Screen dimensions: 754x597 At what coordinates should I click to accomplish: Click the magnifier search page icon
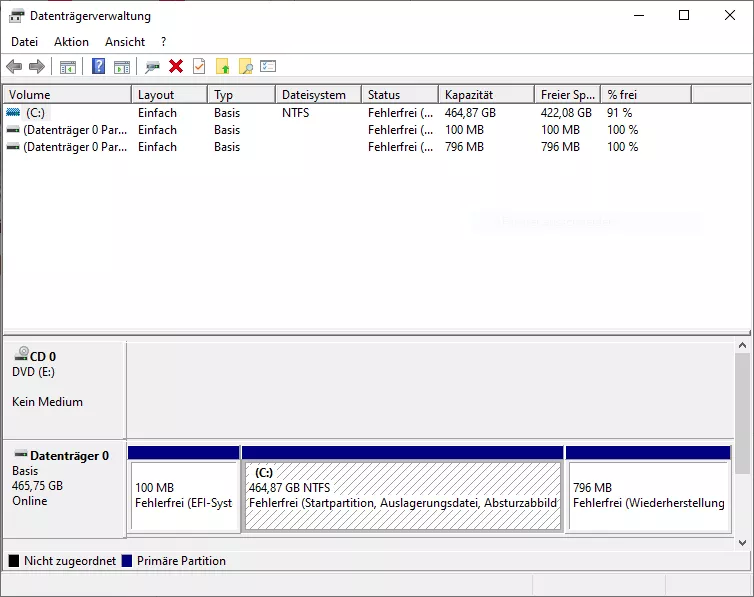[245, 67]
